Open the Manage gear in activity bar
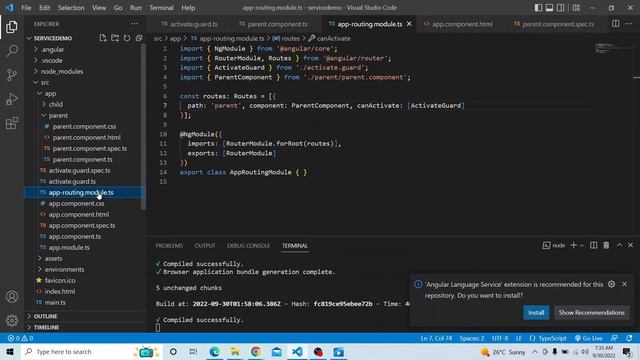 [12, 320]
